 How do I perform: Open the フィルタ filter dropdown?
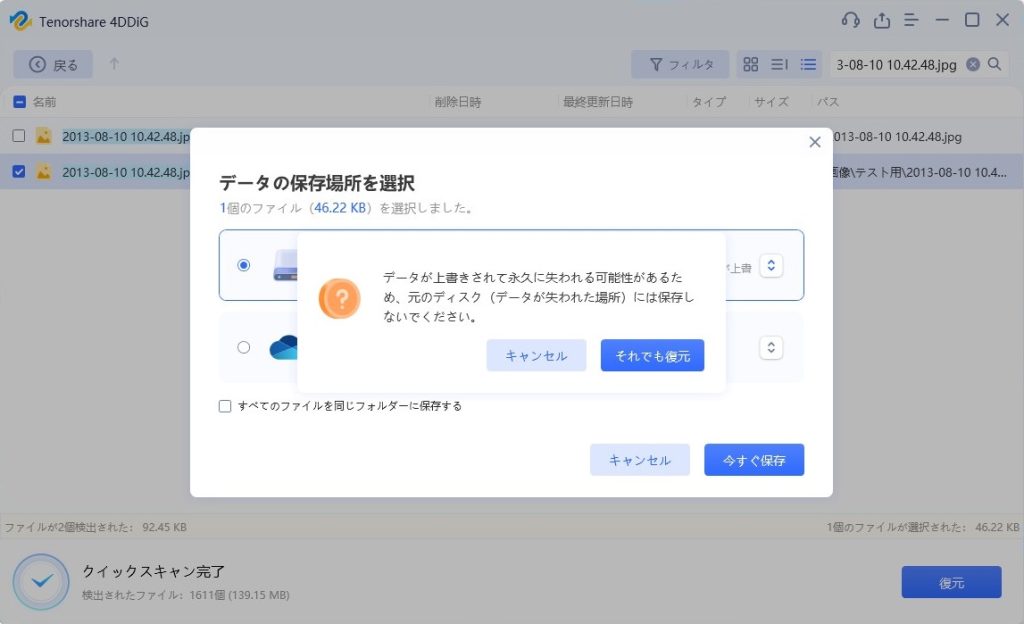680,64
